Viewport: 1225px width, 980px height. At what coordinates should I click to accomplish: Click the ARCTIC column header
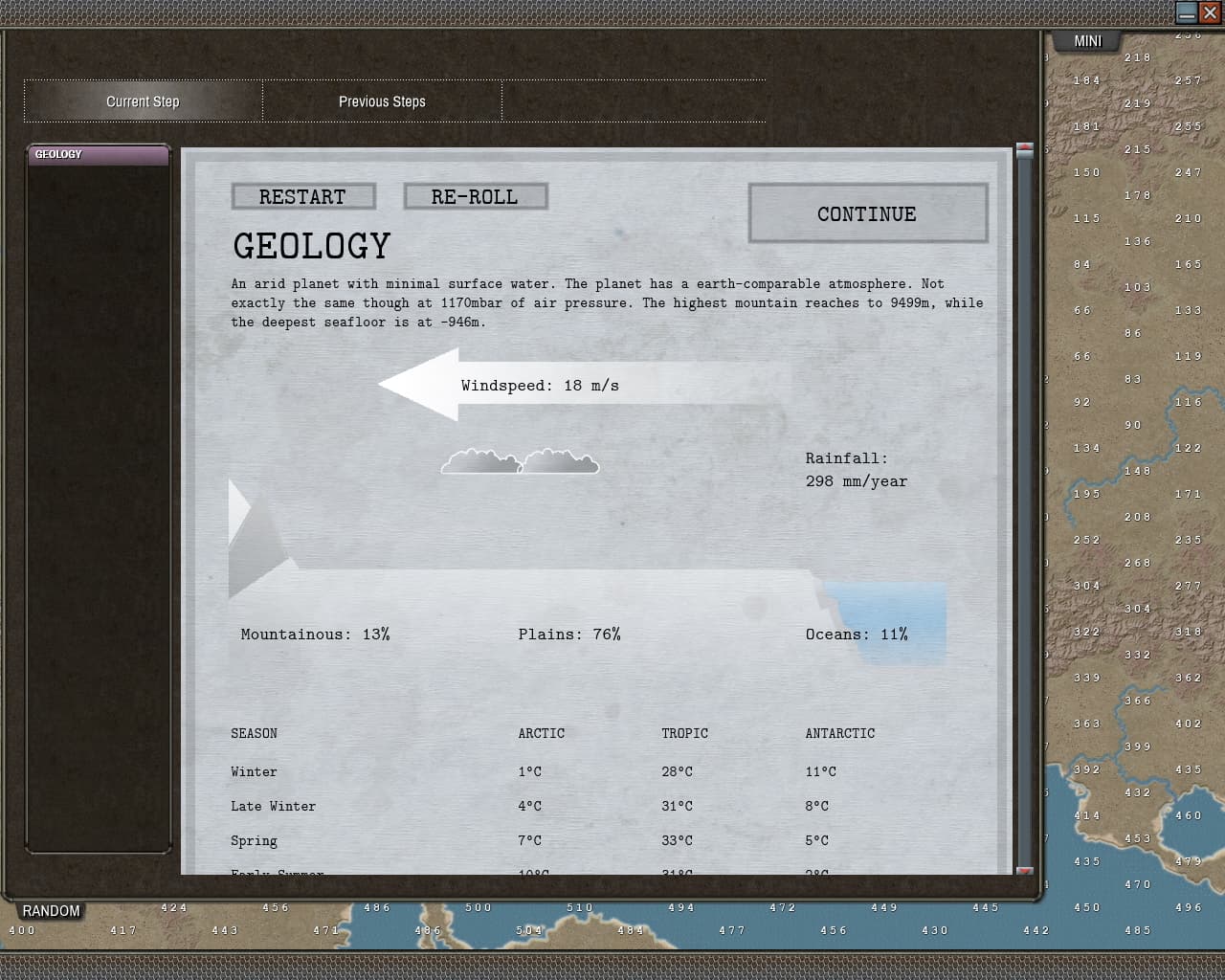point(542,734)
